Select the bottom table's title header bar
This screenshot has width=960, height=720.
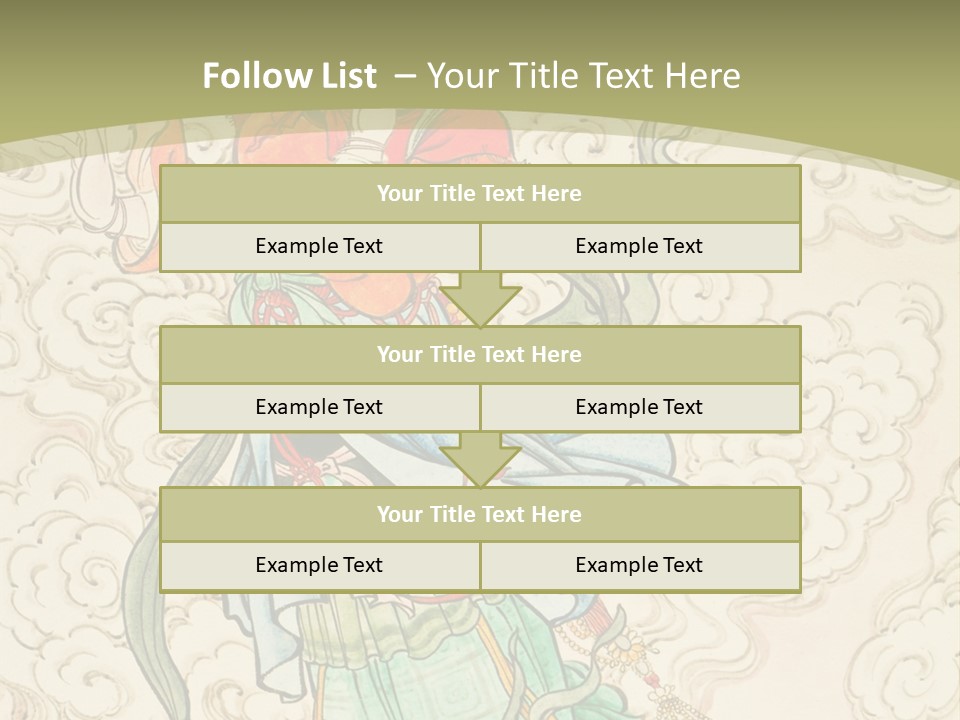[x=480, y=514]
